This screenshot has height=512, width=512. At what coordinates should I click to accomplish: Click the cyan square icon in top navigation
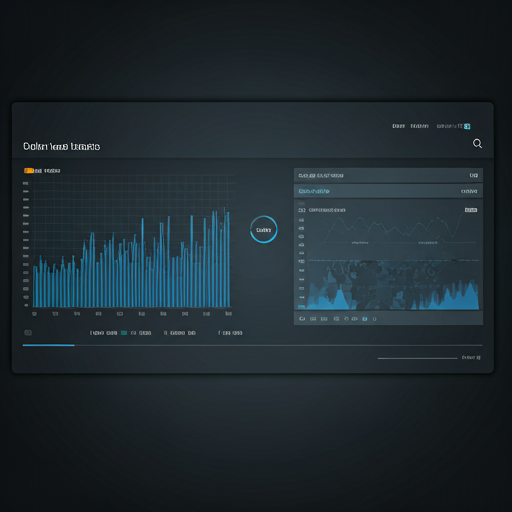[467, 126]
